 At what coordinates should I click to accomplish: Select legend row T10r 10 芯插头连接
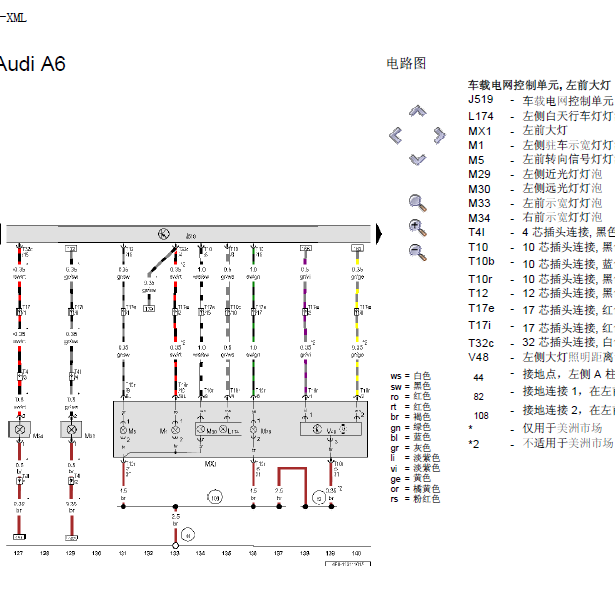click(540, 279)
